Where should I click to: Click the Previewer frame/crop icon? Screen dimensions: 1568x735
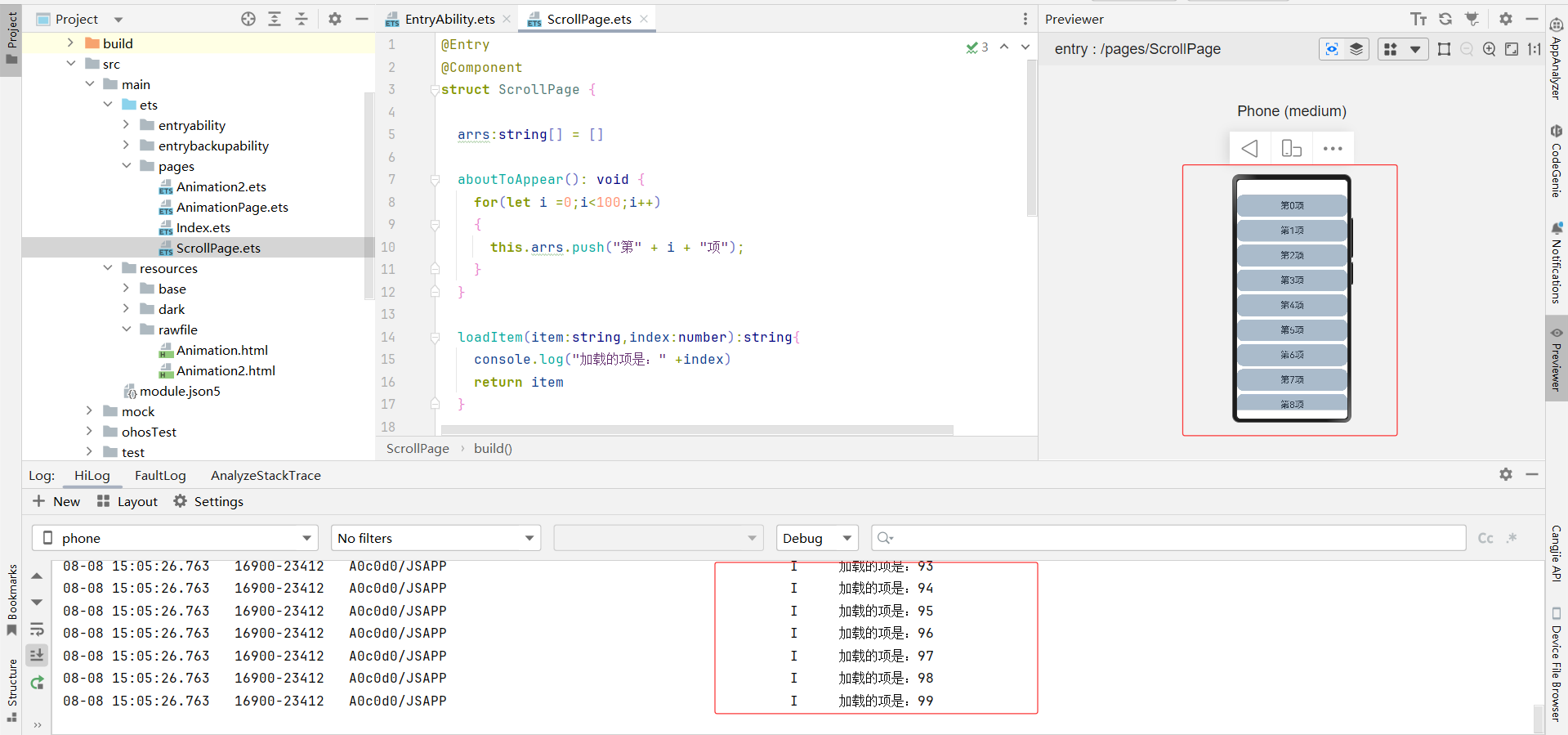[1444, 49]
